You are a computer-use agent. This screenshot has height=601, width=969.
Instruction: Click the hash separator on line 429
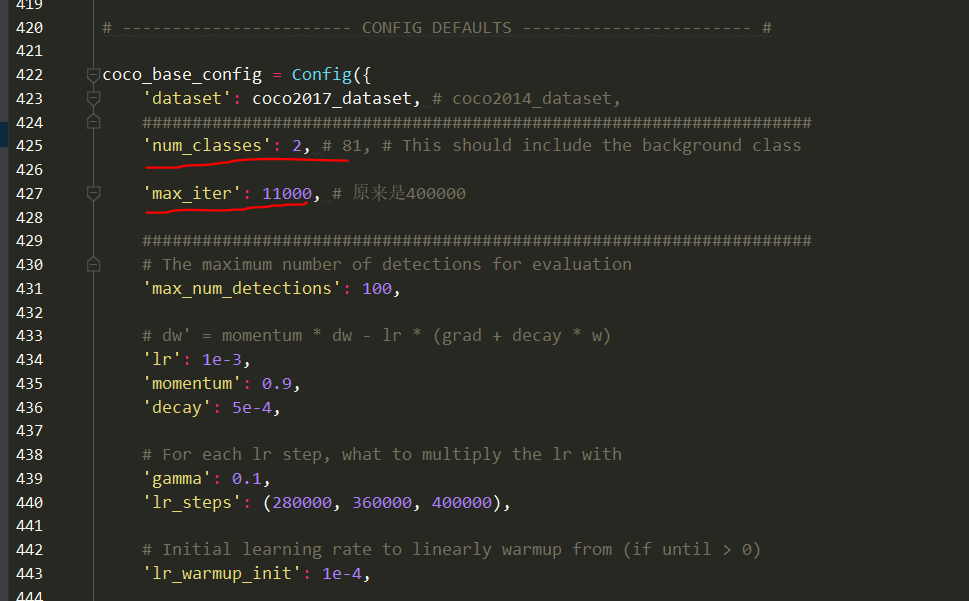point(476,240)
